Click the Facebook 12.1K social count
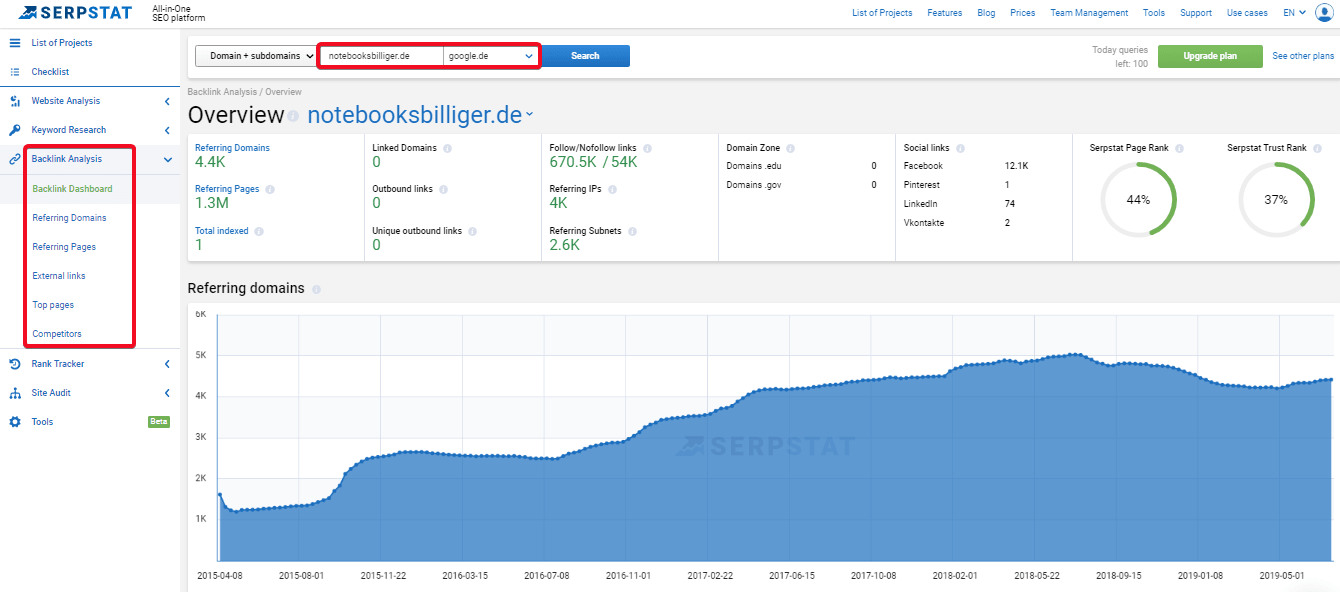Screen dimensions: 1340x592 1016,166
